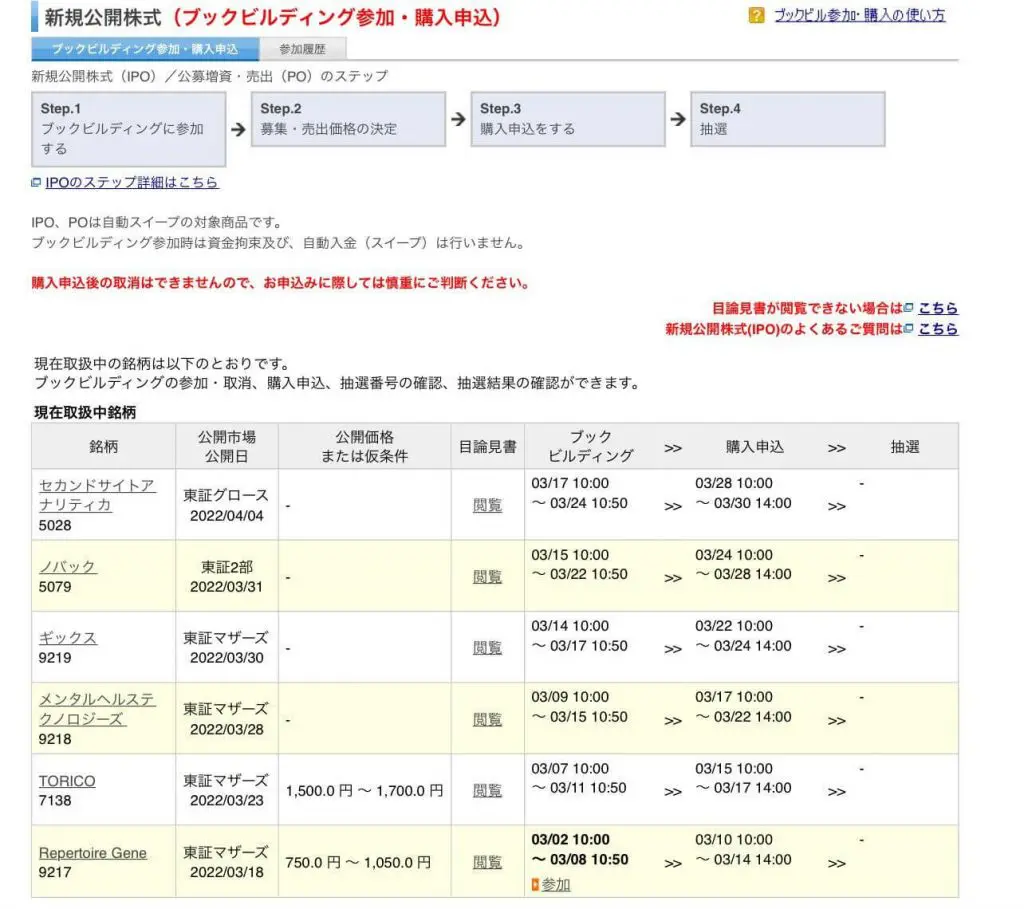
Task: Open the IPOのステップ詳細はこちら link
Action: point(131,182)
